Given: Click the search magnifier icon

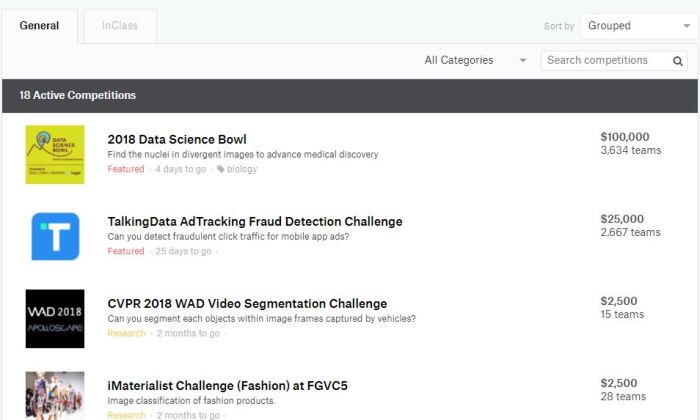Looking at the screenshot, I should pyautogui.click(x=678, y=61).
